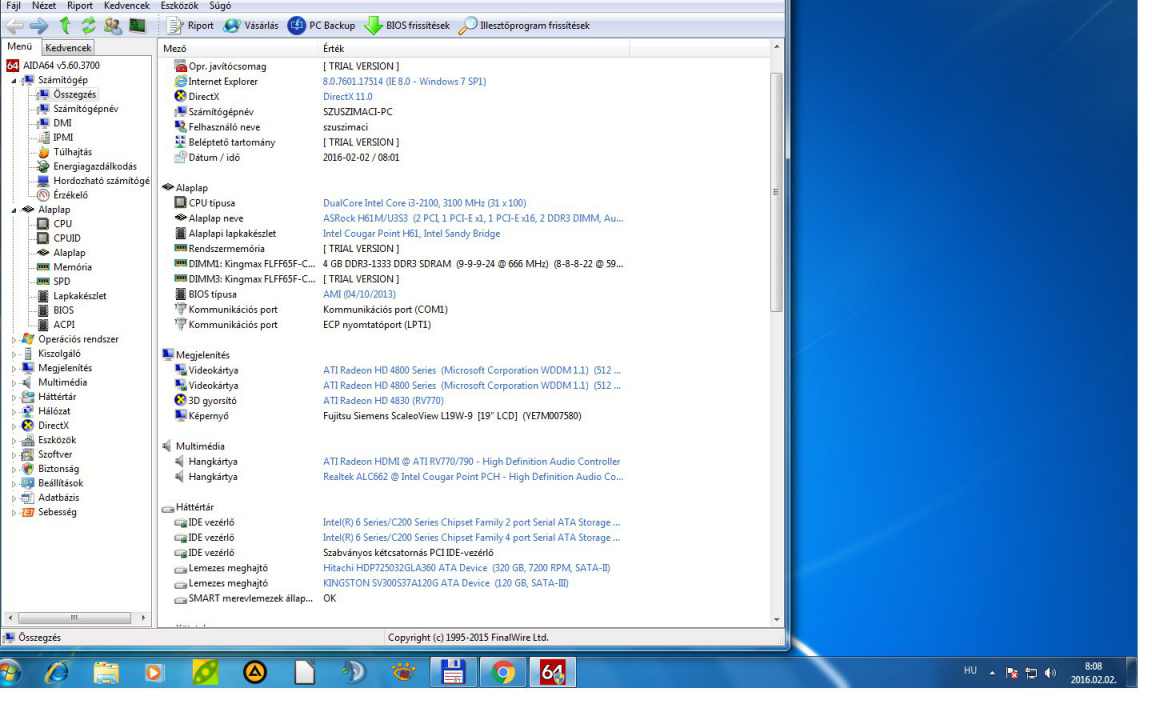Click the AIDA64 taskbar icon
The image size is (1152, 720).
(552, 672)
